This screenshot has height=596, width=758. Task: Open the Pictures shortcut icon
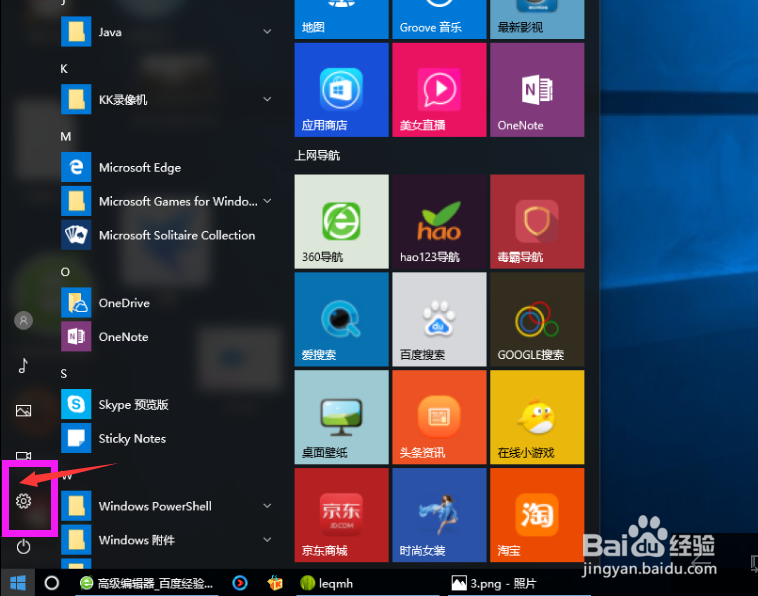tap(23, 411)
